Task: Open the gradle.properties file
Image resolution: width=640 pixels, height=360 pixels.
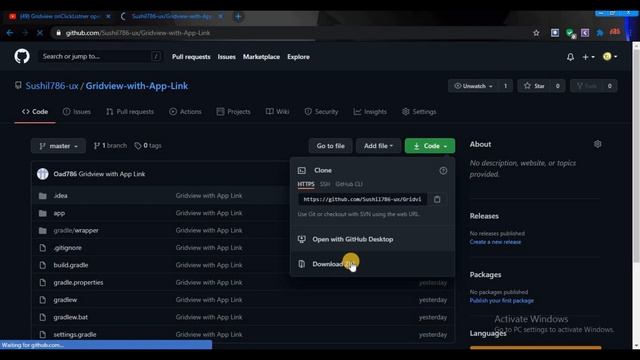Action: pos(78,282)
